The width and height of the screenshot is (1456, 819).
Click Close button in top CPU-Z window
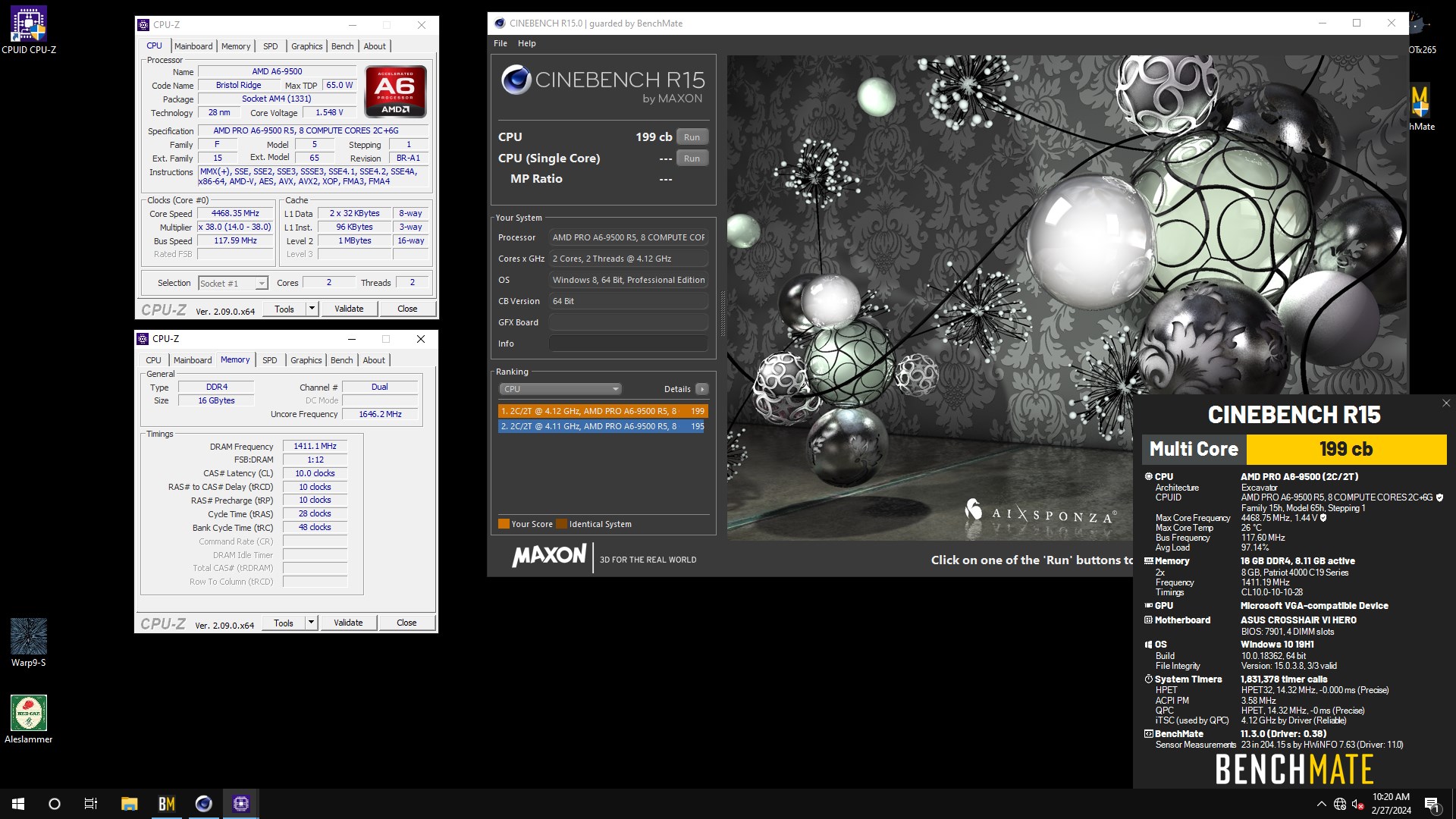[407, 309]
